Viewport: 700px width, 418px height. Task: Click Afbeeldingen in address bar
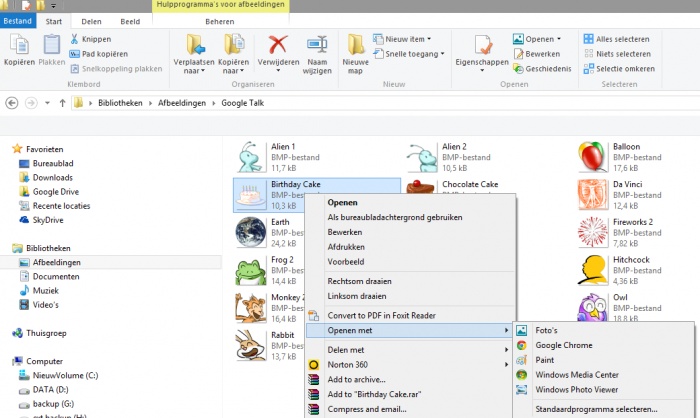(x=182, y=103)
